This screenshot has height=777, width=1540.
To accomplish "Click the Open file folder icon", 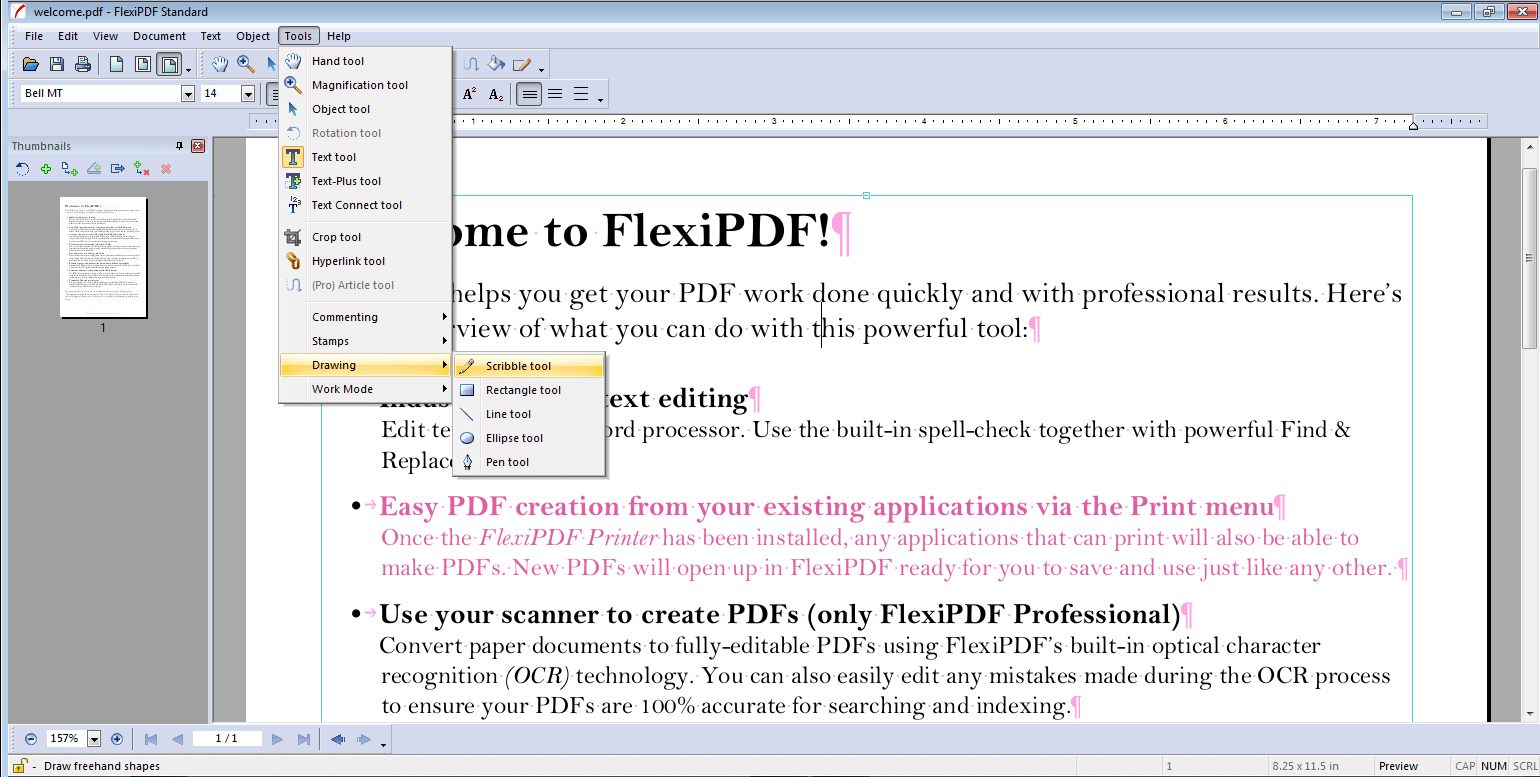I will coord(31,65).
